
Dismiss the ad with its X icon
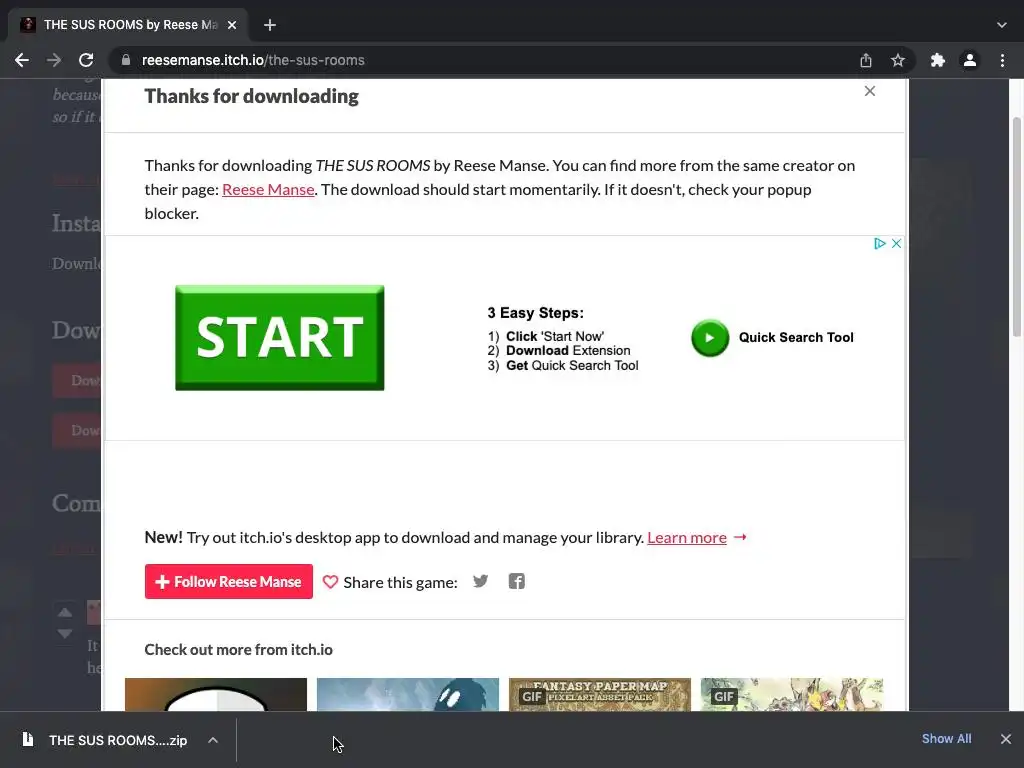coord(896,244)
